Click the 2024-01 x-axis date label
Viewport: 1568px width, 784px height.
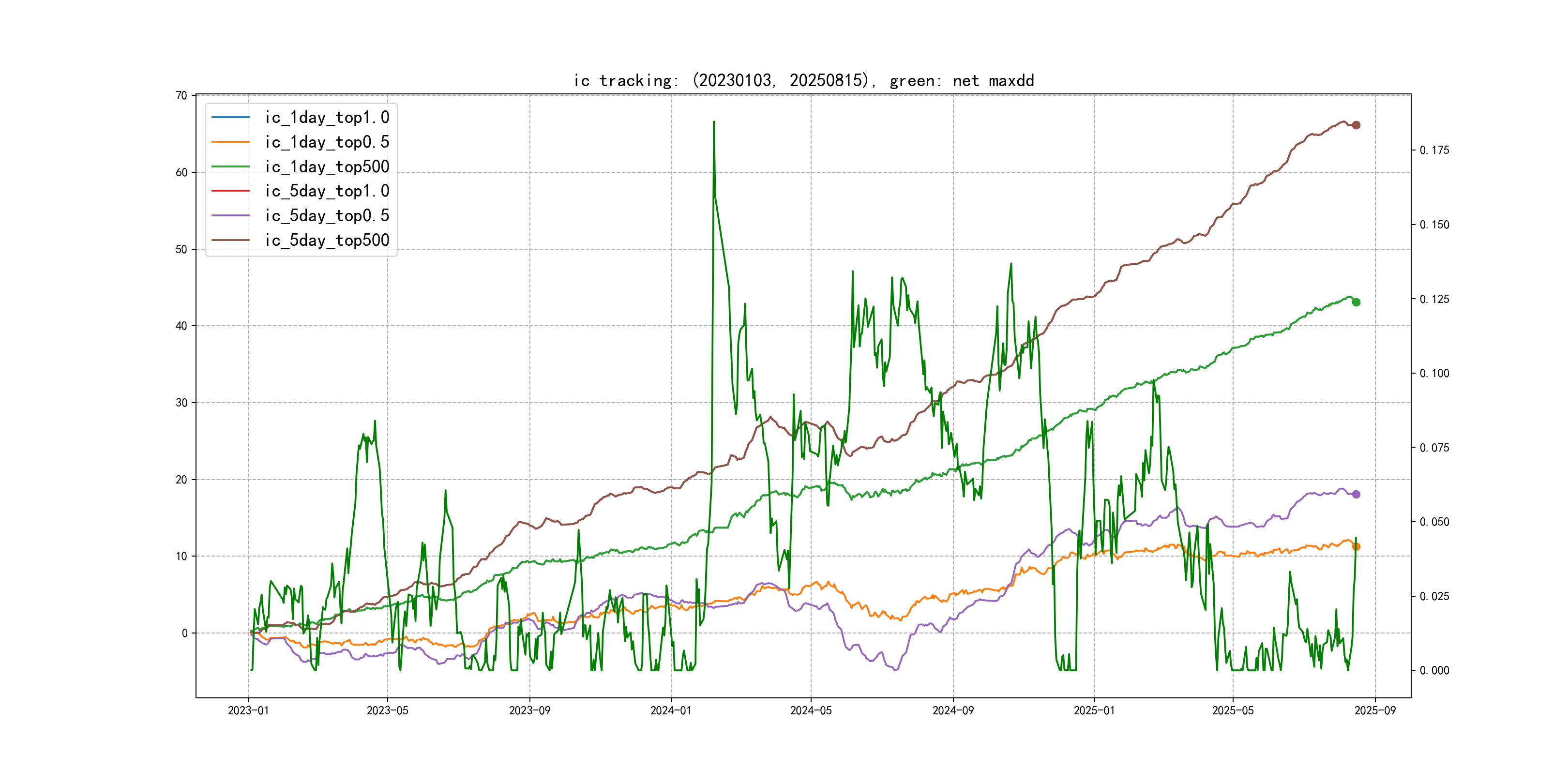tap(670, 710)
